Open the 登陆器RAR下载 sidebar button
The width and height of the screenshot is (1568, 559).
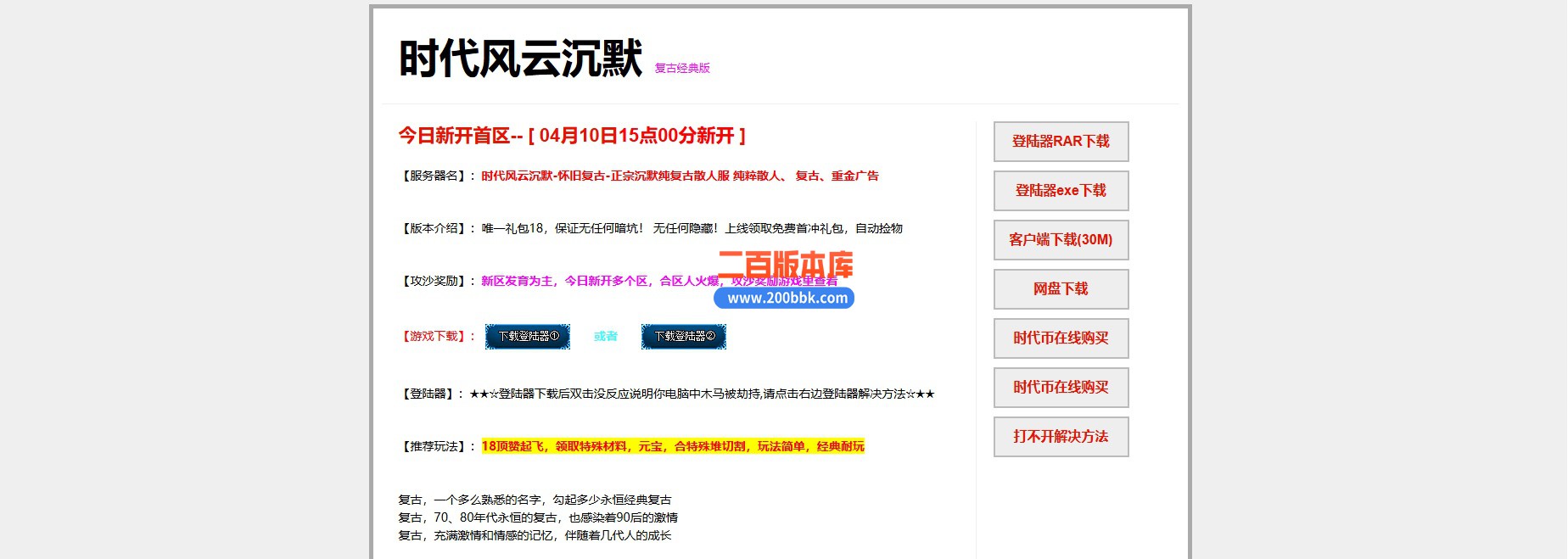(1061, 142)
